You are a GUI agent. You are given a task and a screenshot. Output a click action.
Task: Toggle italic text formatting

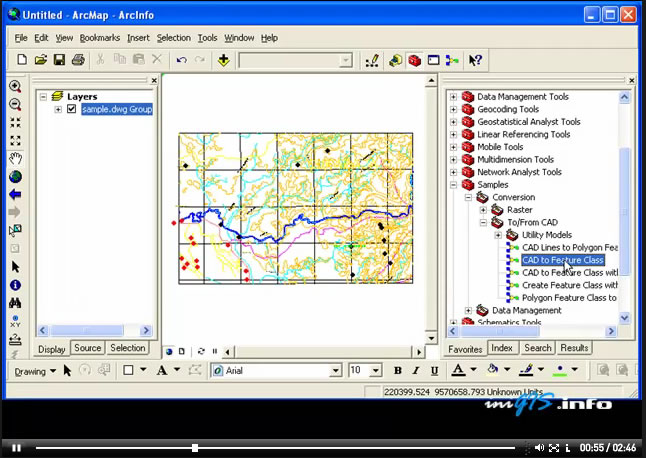coord(416,371)
